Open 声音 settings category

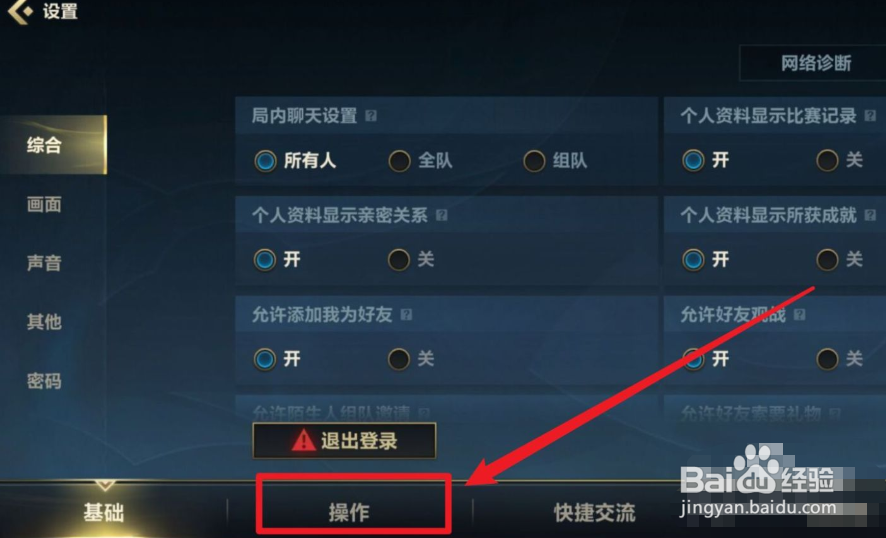click(44, 263)
